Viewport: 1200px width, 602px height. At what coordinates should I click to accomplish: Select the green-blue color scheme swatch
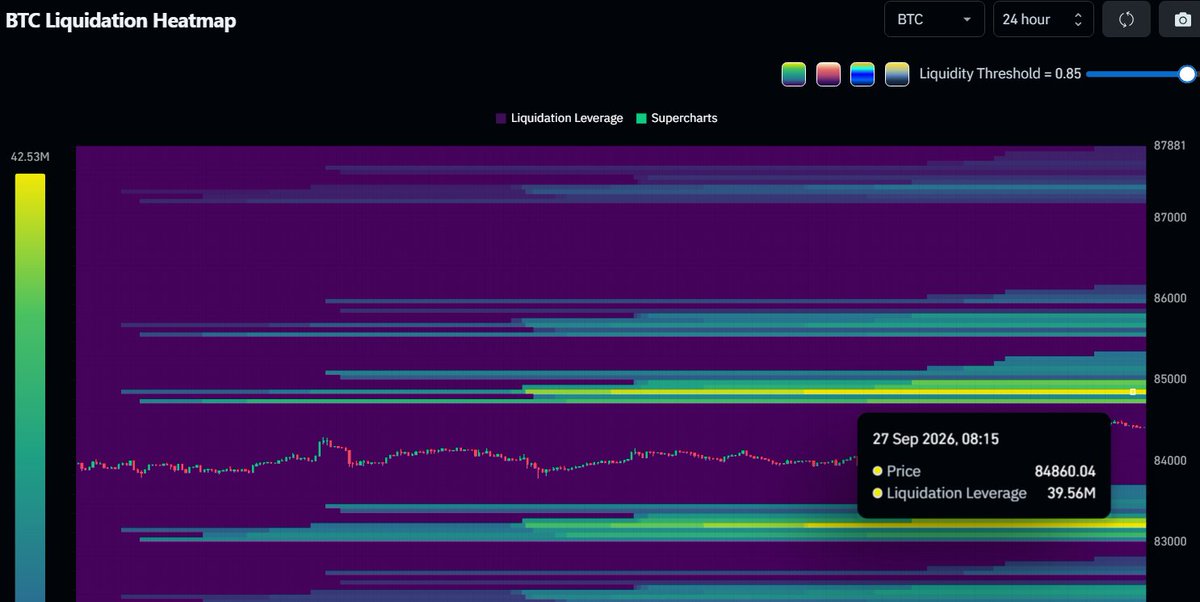pyautogui.click(x=794, y=74)
